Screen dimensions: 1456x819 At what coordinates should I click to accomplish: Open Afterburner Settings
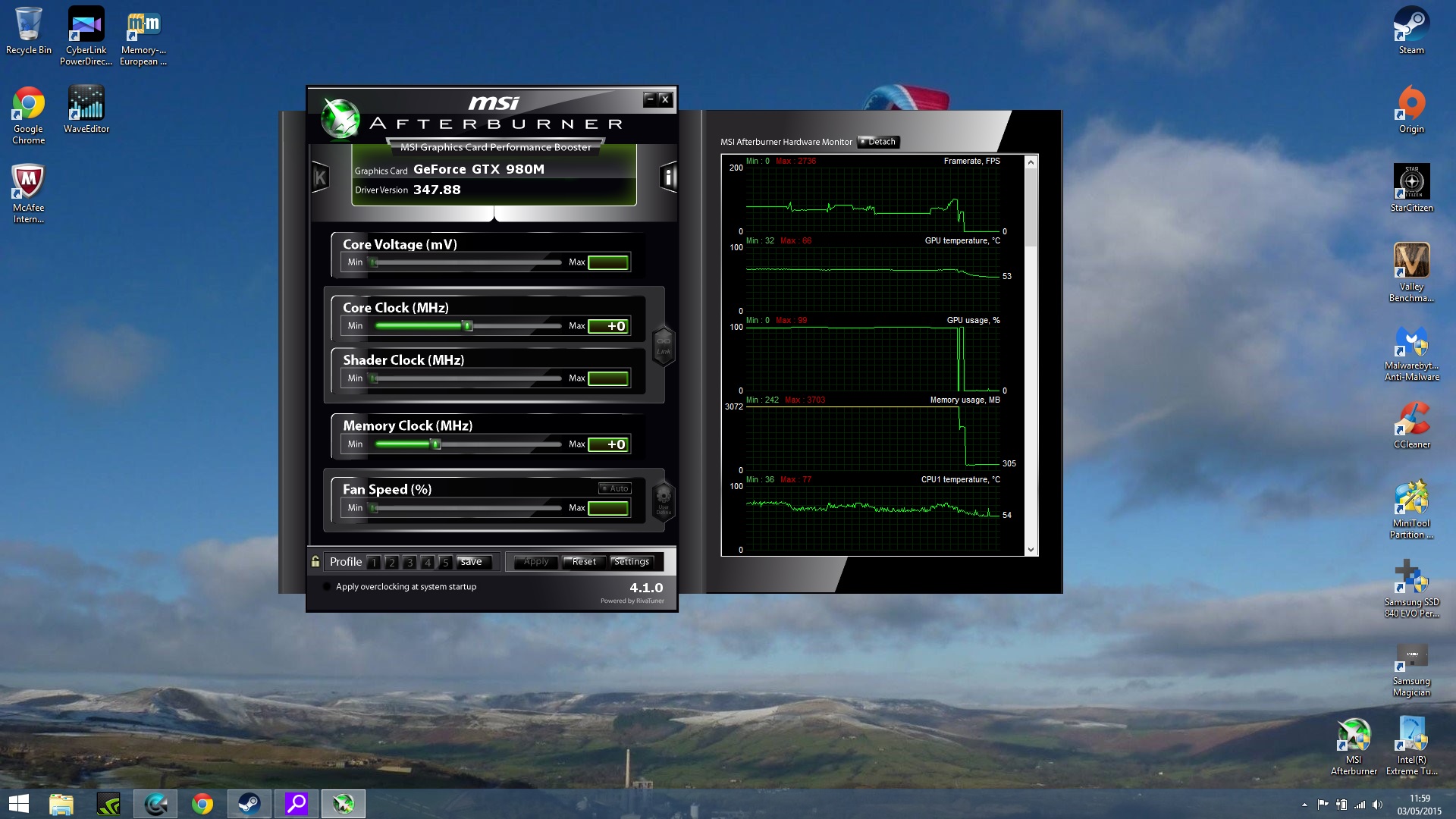click(632, 562)
